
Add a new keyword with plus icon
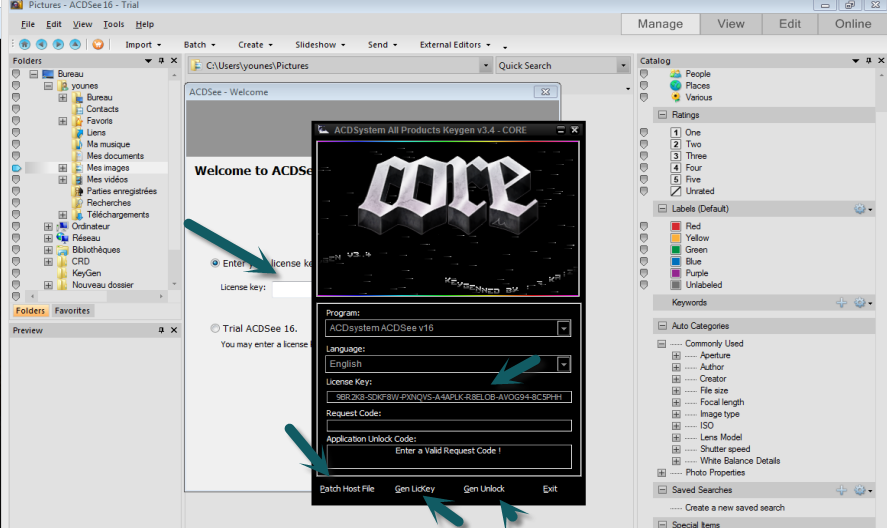(x=842, y=303)
